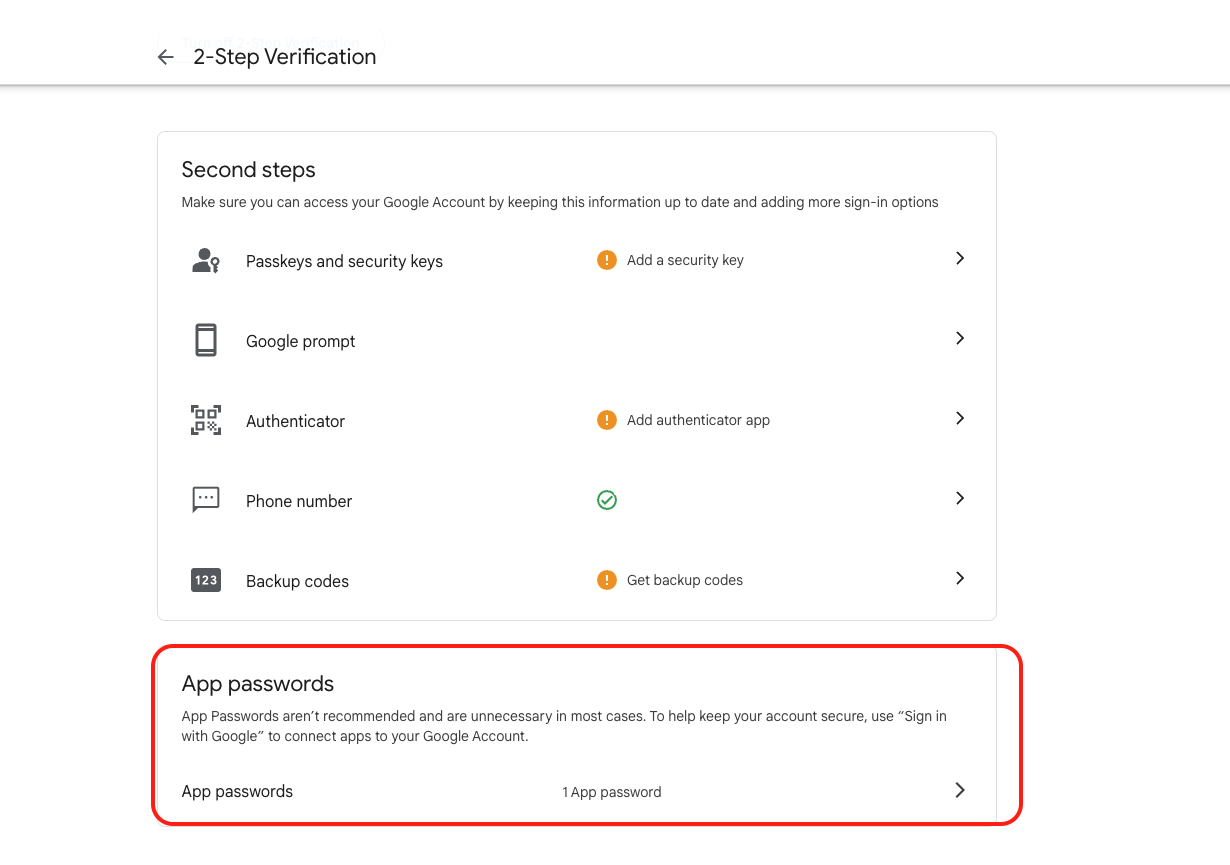Open the Phone number row chevron
The image size is (1230, 865).
pyautogui.click(x=960, y=498)
